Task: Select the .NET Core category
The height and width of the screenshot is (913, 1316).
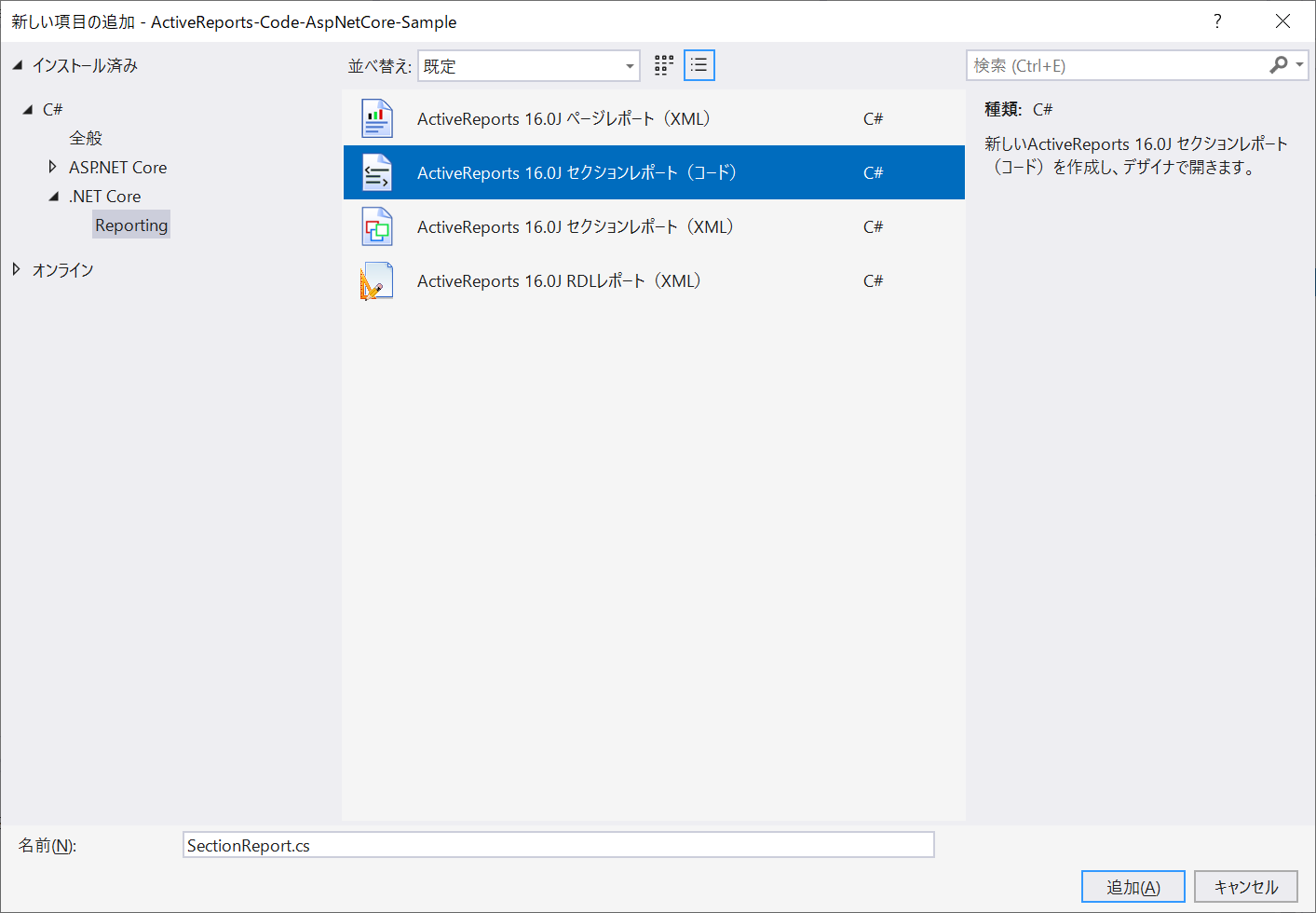Action: pyautogui.click(x=105, y=197)
